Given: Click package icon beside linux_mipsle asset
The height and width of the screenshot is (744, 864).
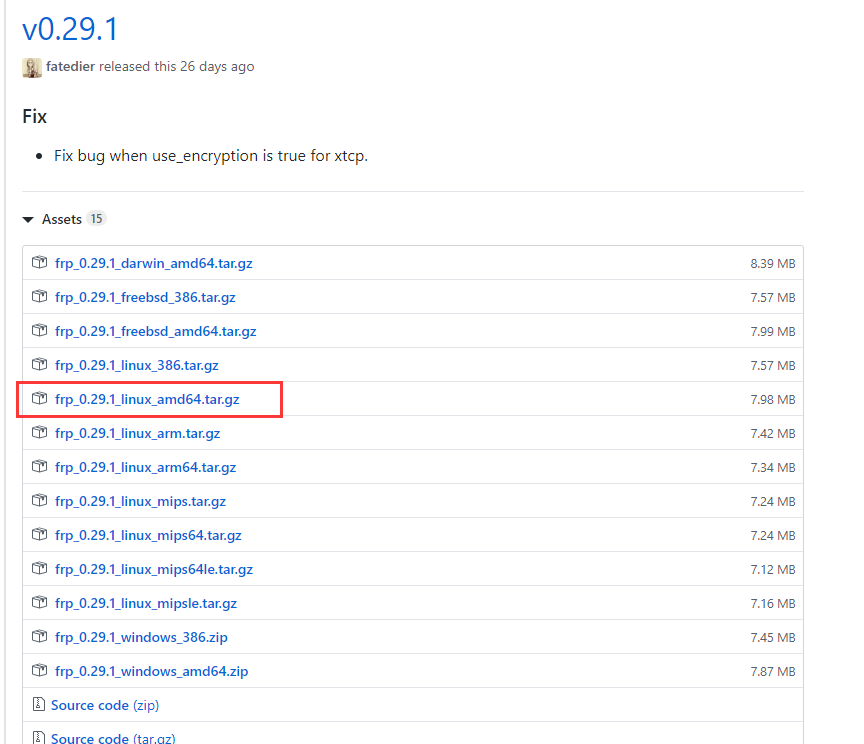Looking at the screenshot, I should (40, 602).
